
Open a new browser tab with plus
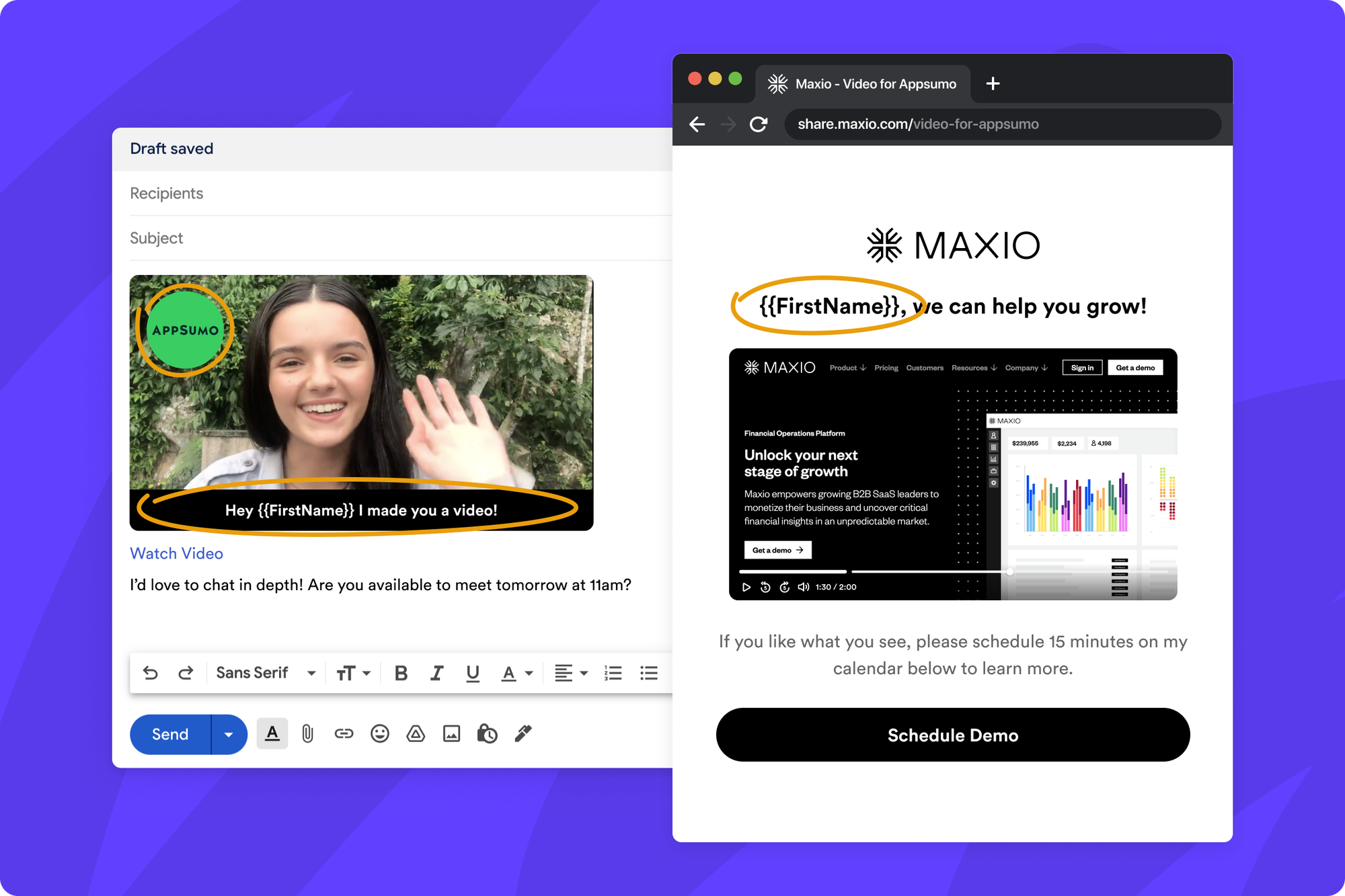(x=993, y=83)
